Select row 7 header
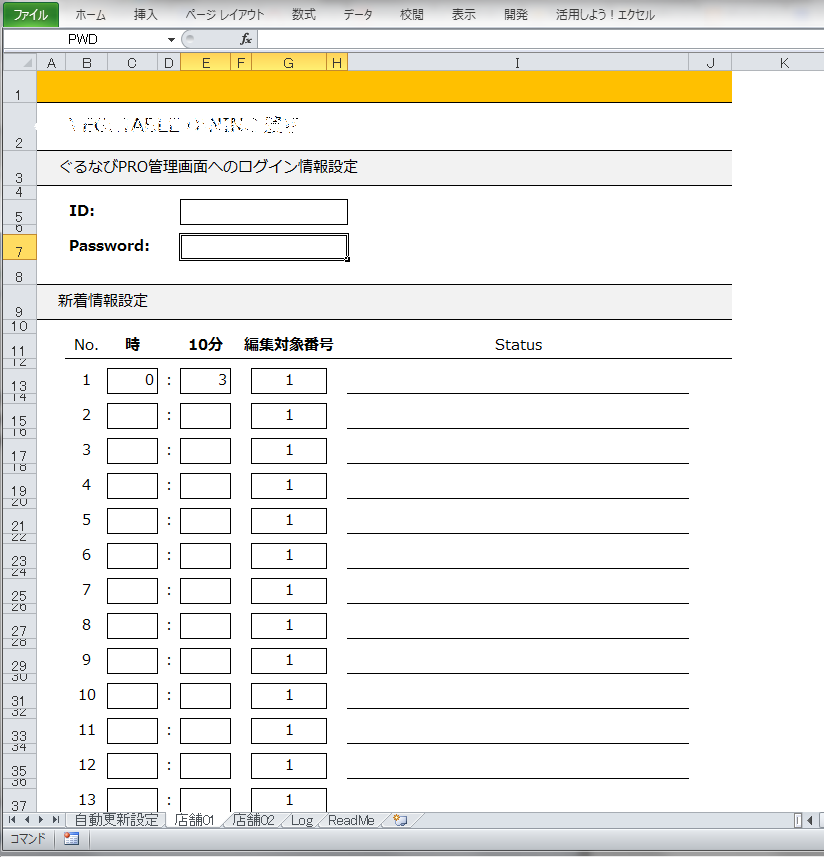 tap(19, 248)
